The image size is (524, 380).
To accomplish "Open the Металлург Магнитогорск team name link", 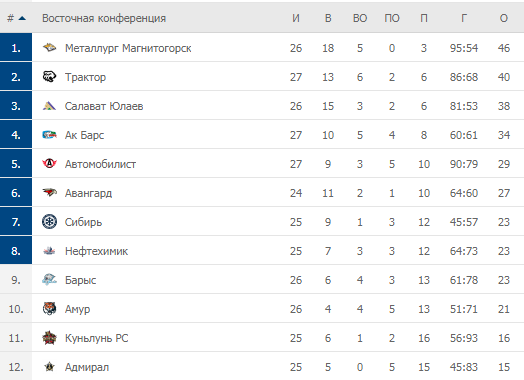I will pos(128,48).
